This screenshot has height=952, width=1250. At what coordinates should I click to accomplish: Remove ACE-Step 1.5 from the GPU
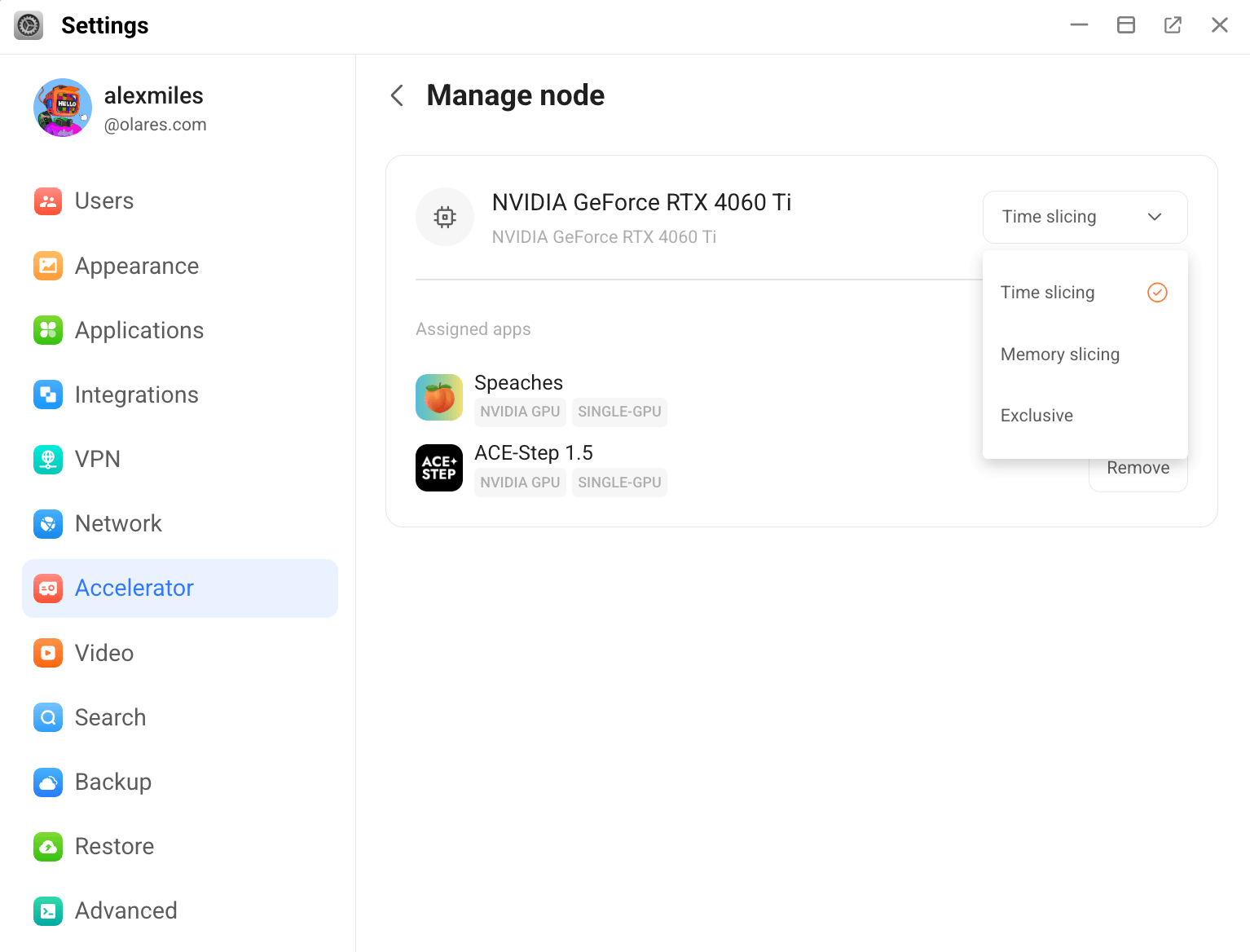pyautogui.click(x=1138, y=469)
